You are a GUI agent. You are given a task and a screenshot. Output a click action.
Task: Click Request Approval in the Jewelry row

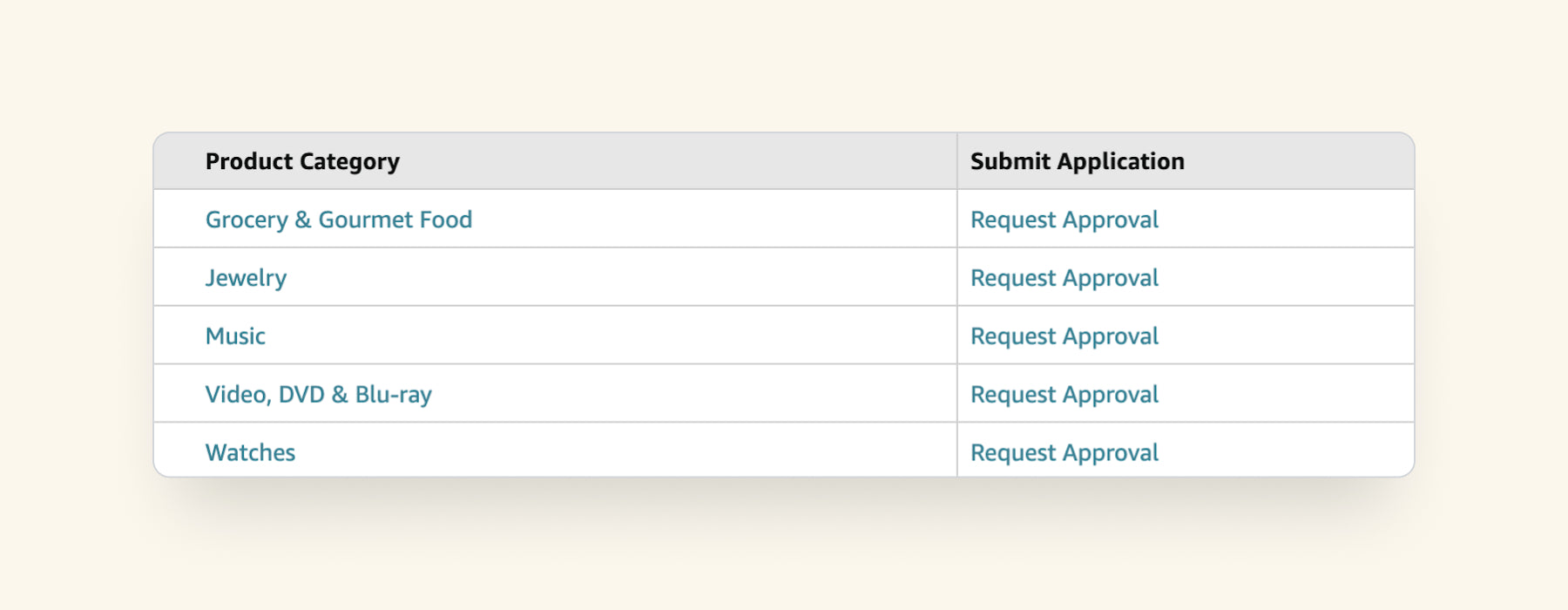click(1064, 278)
